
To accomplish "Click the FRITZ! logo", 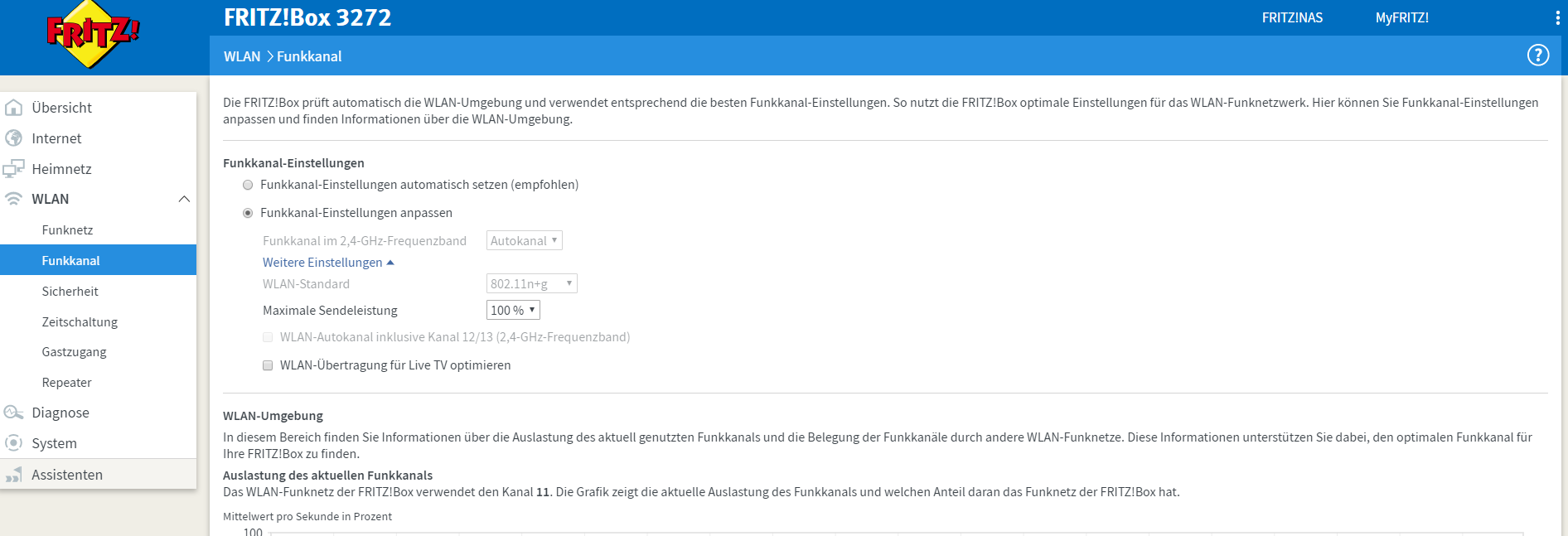I will tap(93, 34).
